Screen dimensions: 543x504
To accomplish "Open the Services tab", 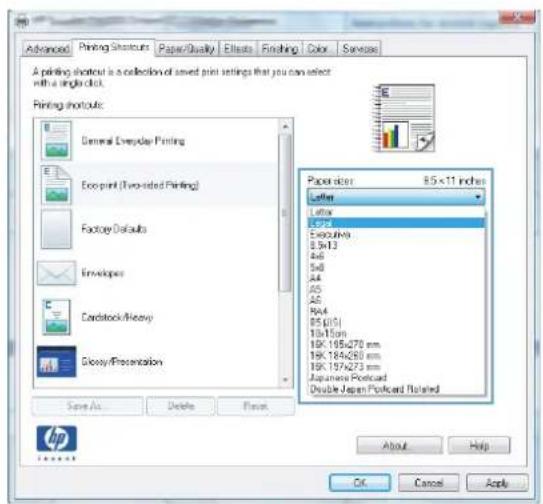I will click(360, 49).
